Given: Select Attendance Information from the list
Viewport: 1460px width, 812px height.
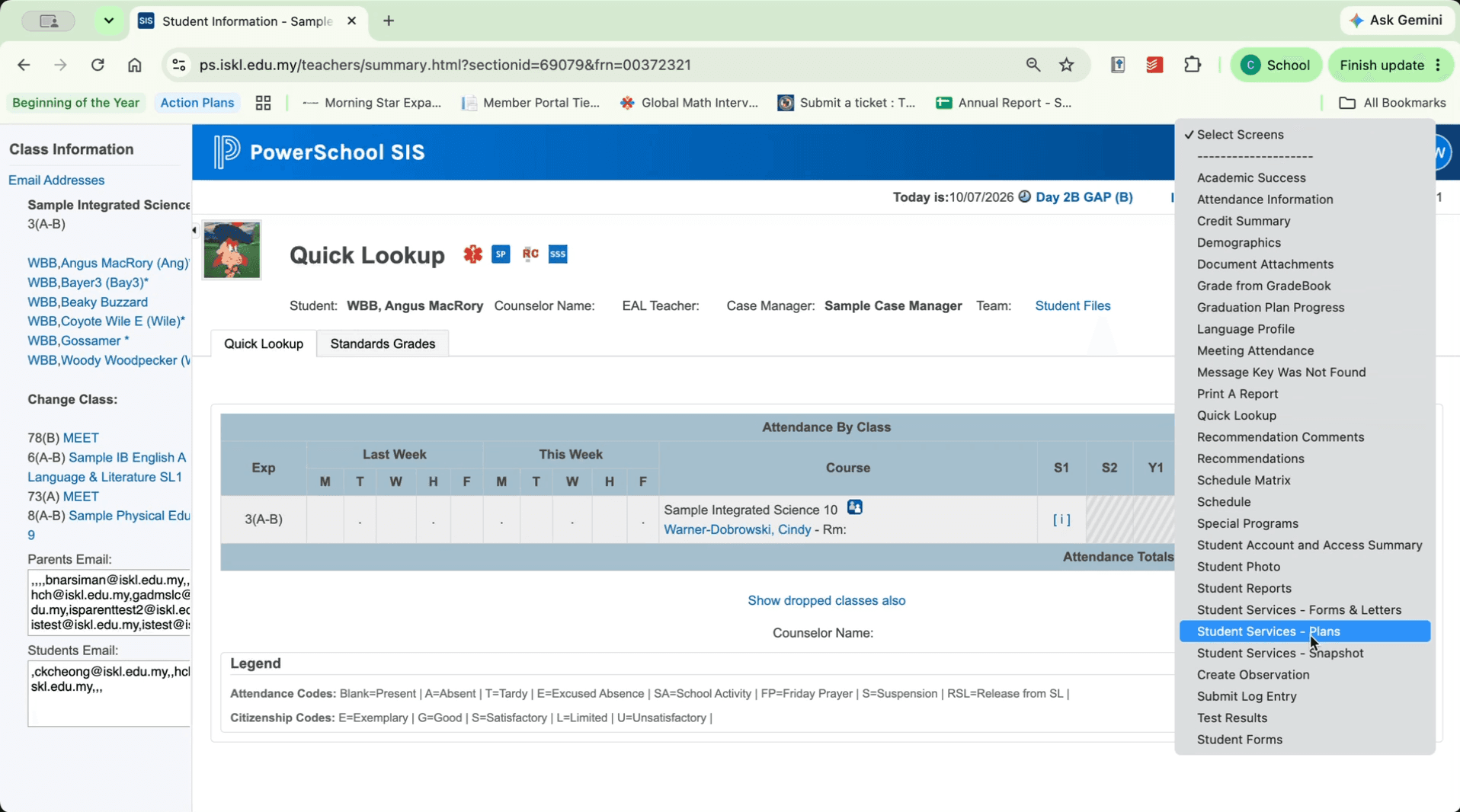Looking at the screenshot, I should (1305, 199).
